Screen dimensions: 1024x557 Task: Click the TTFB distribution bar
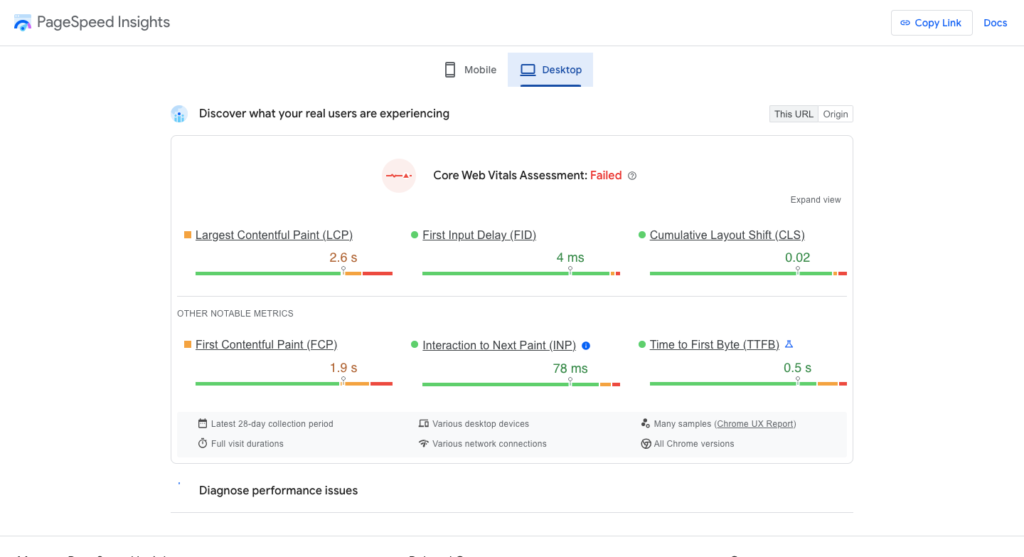pos(748,383)
